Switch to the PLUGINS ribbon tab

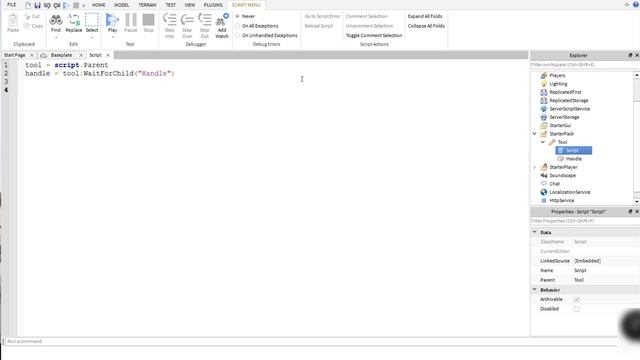(213, 5)
